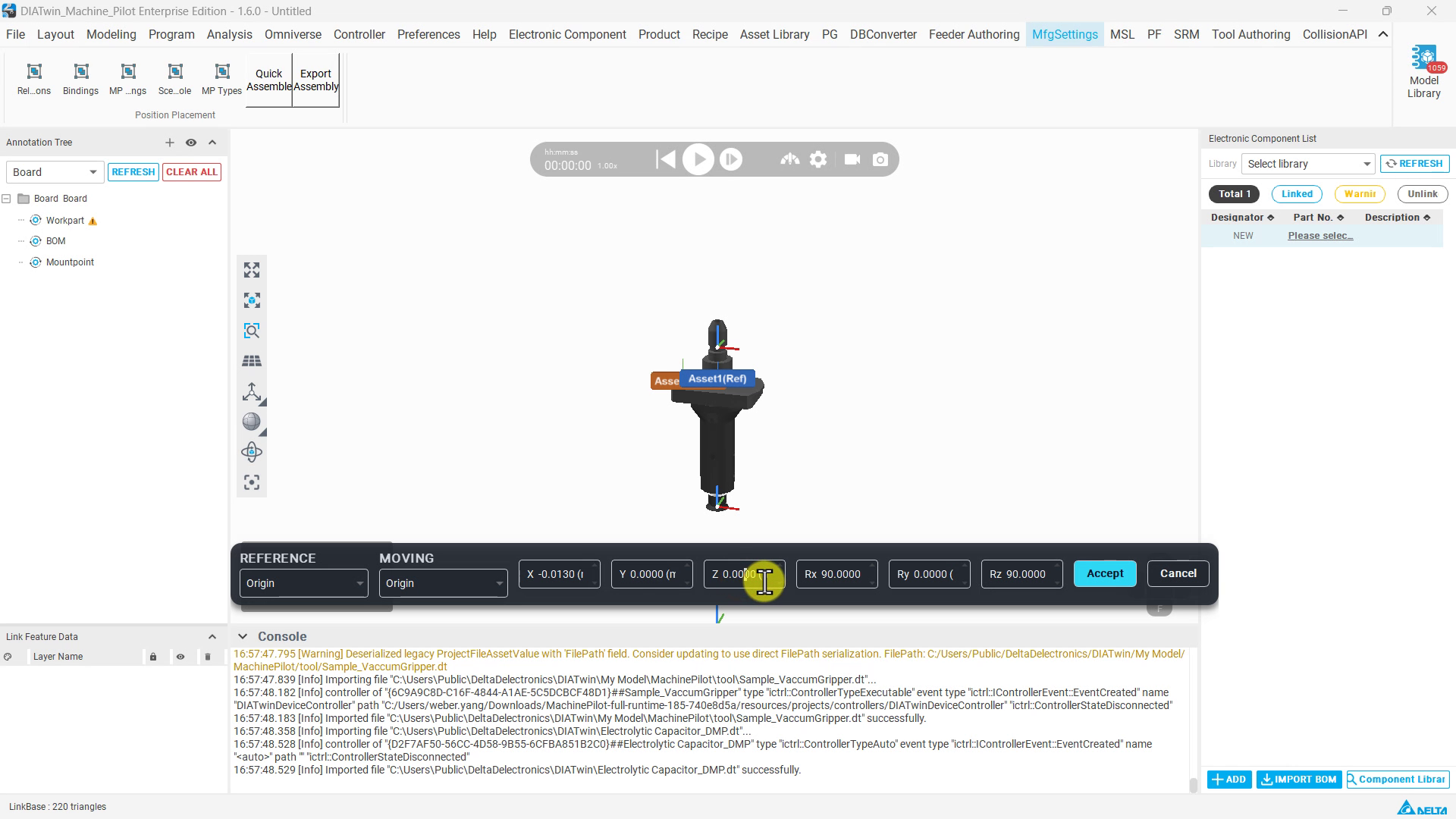The height and width of the screenshot is (819, 1456).
Task: Open the Sce..ole ribbon tool
Action: click(x=175, y=79)
